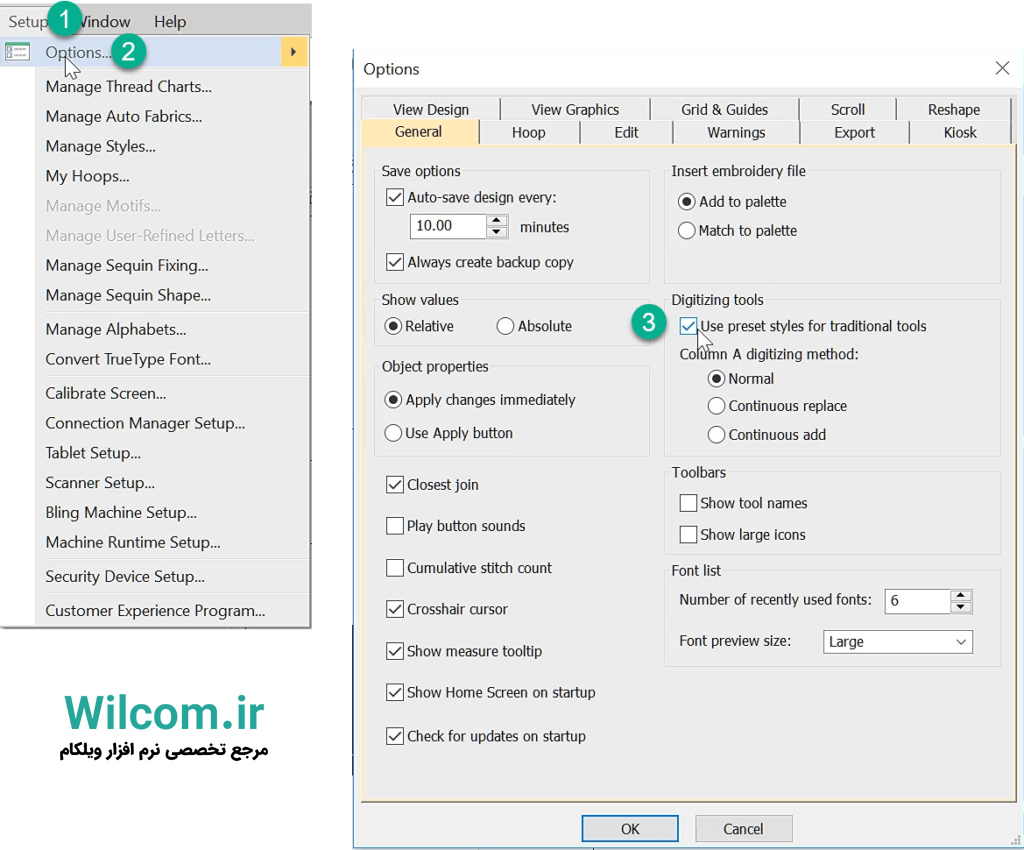Select Relative show values option
The width and height of the screenshot is (1024, 850).
(x=393, y=326)
